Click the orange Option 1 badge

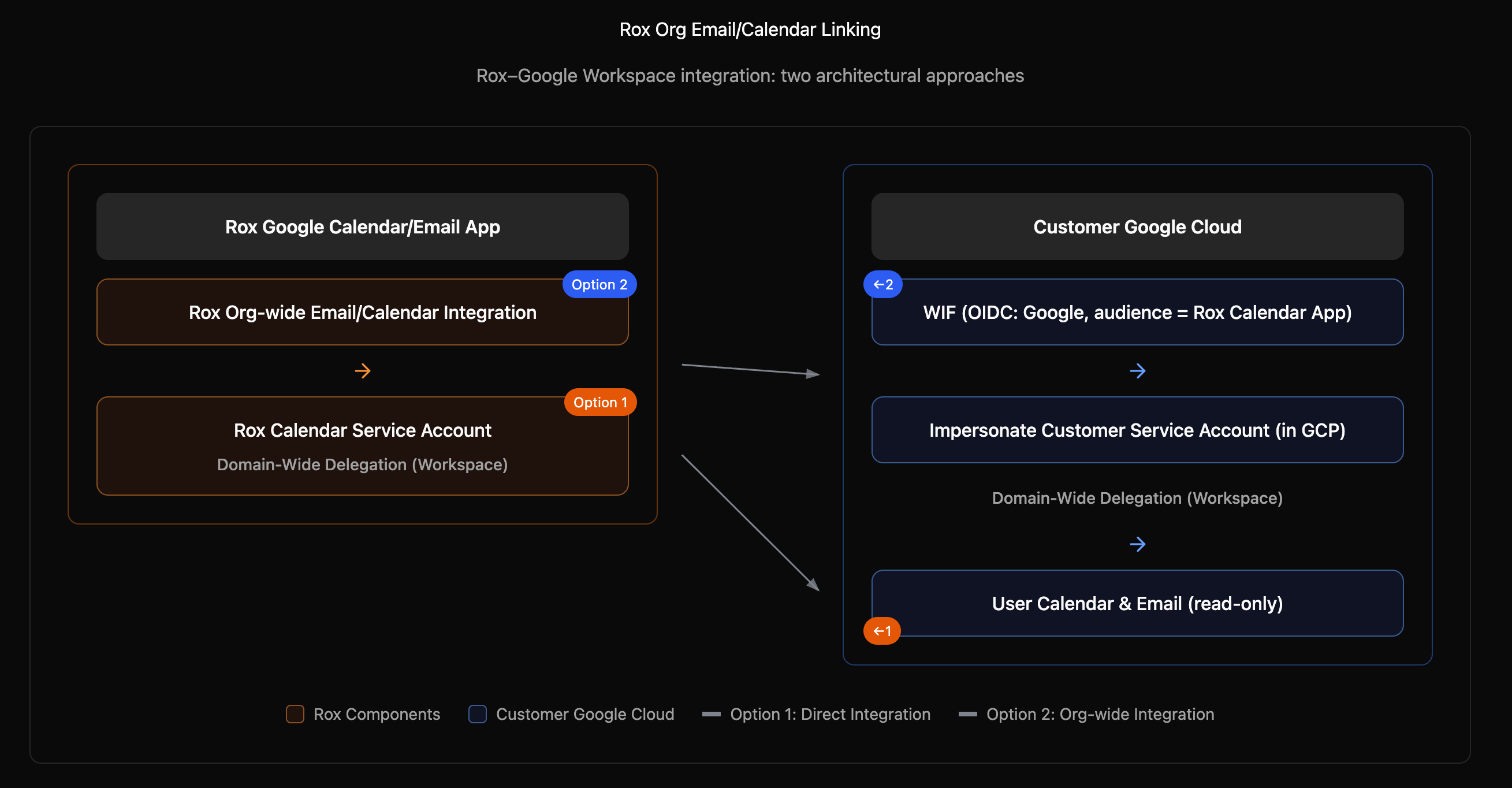click(x=600, y=402)
